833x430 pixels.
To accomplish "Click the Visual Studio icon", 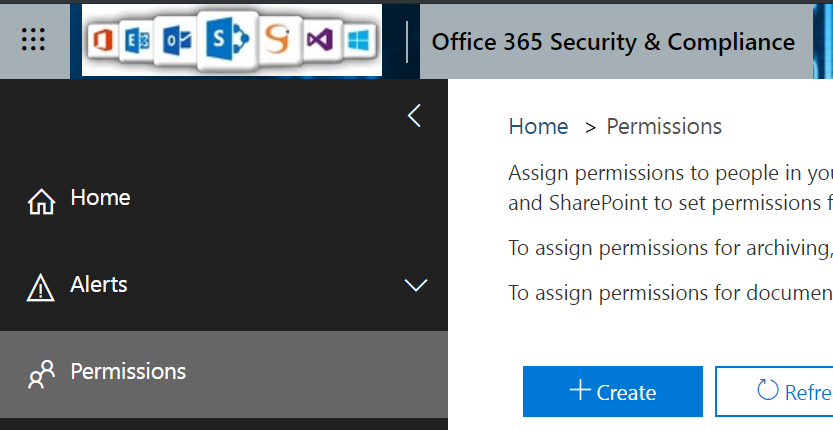I will tap(320, 41).
